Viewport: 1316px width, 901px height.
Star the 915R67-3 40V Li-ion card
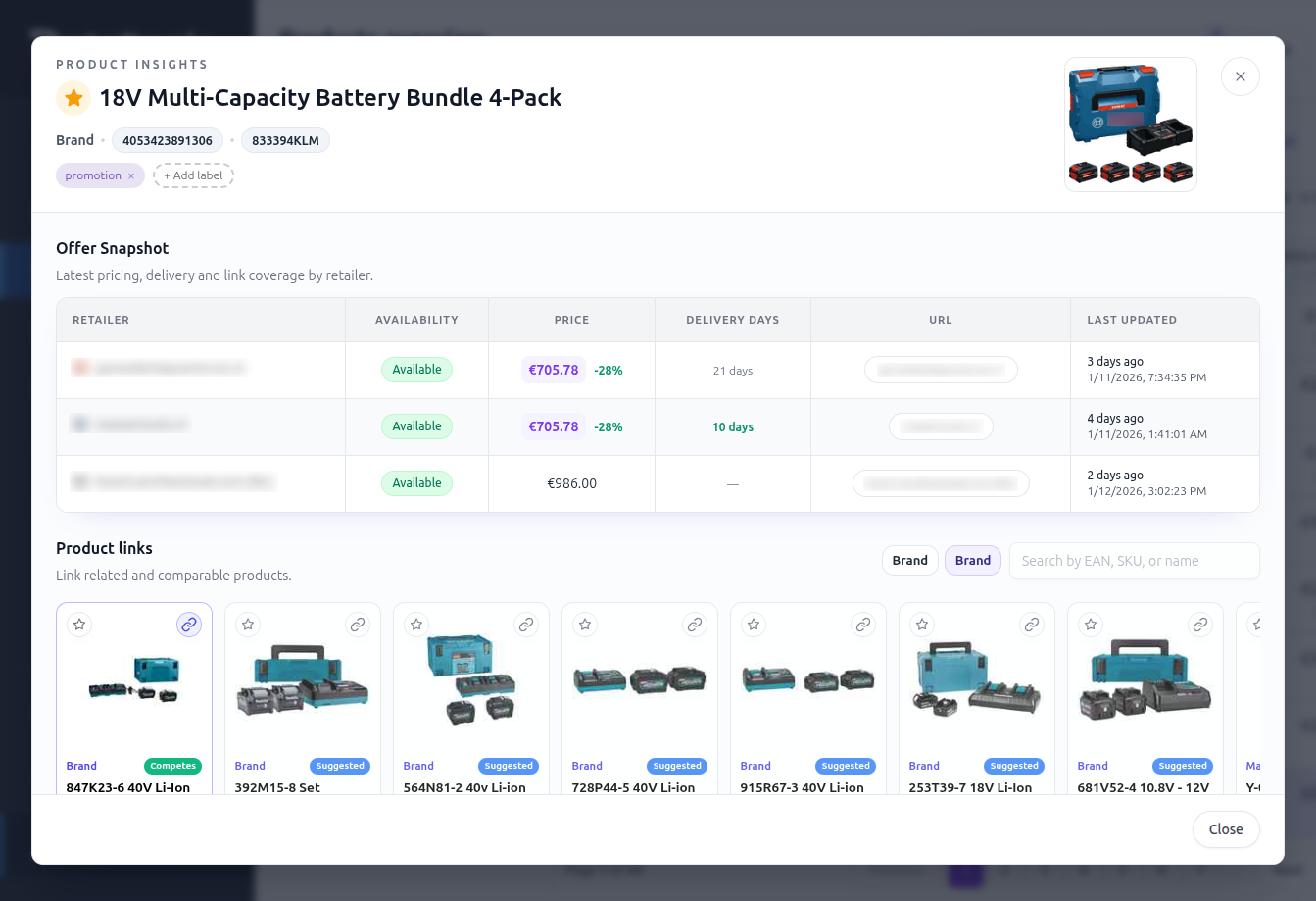tap(755, 625)
